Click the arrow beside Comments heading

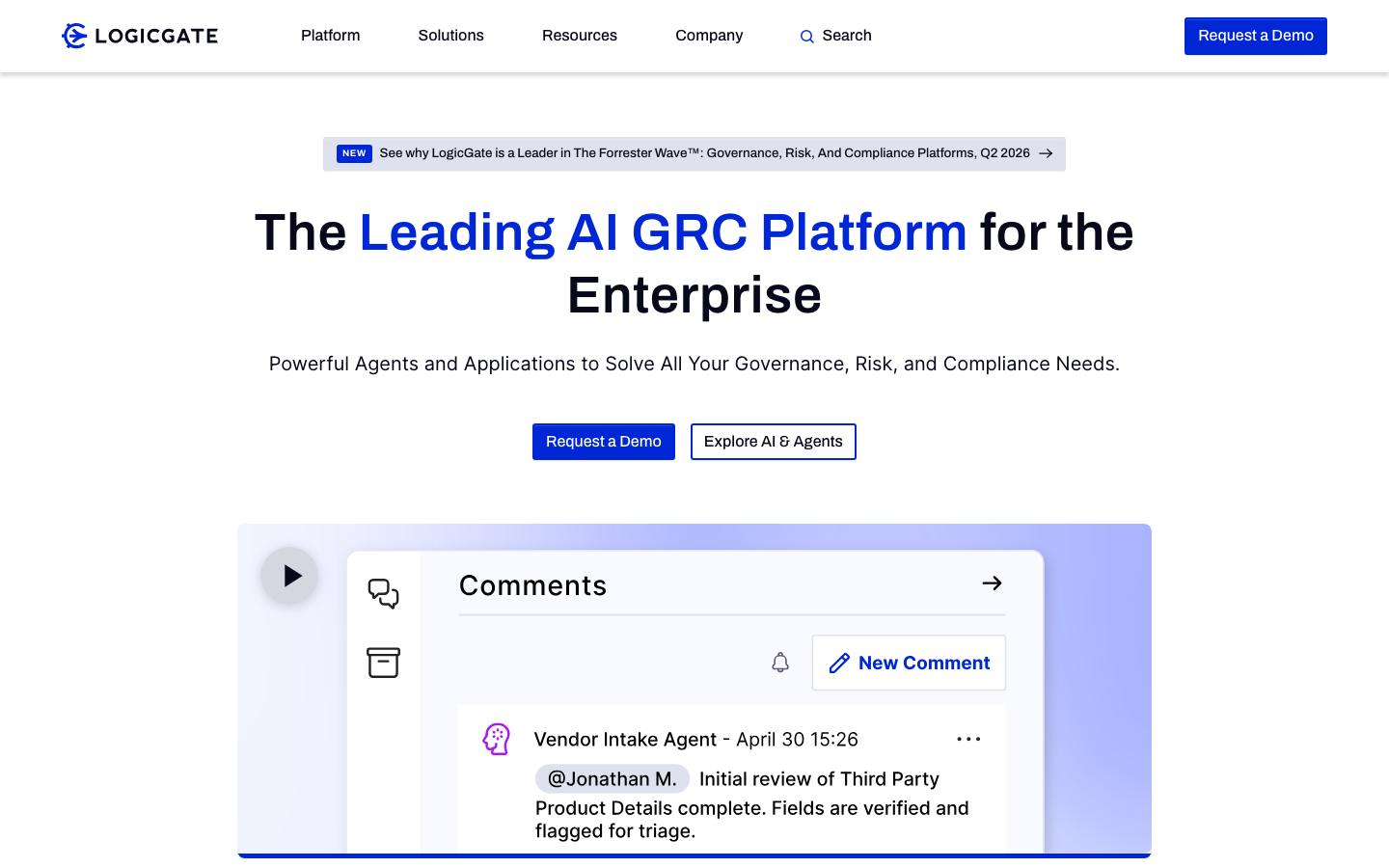tap(992, 583)
